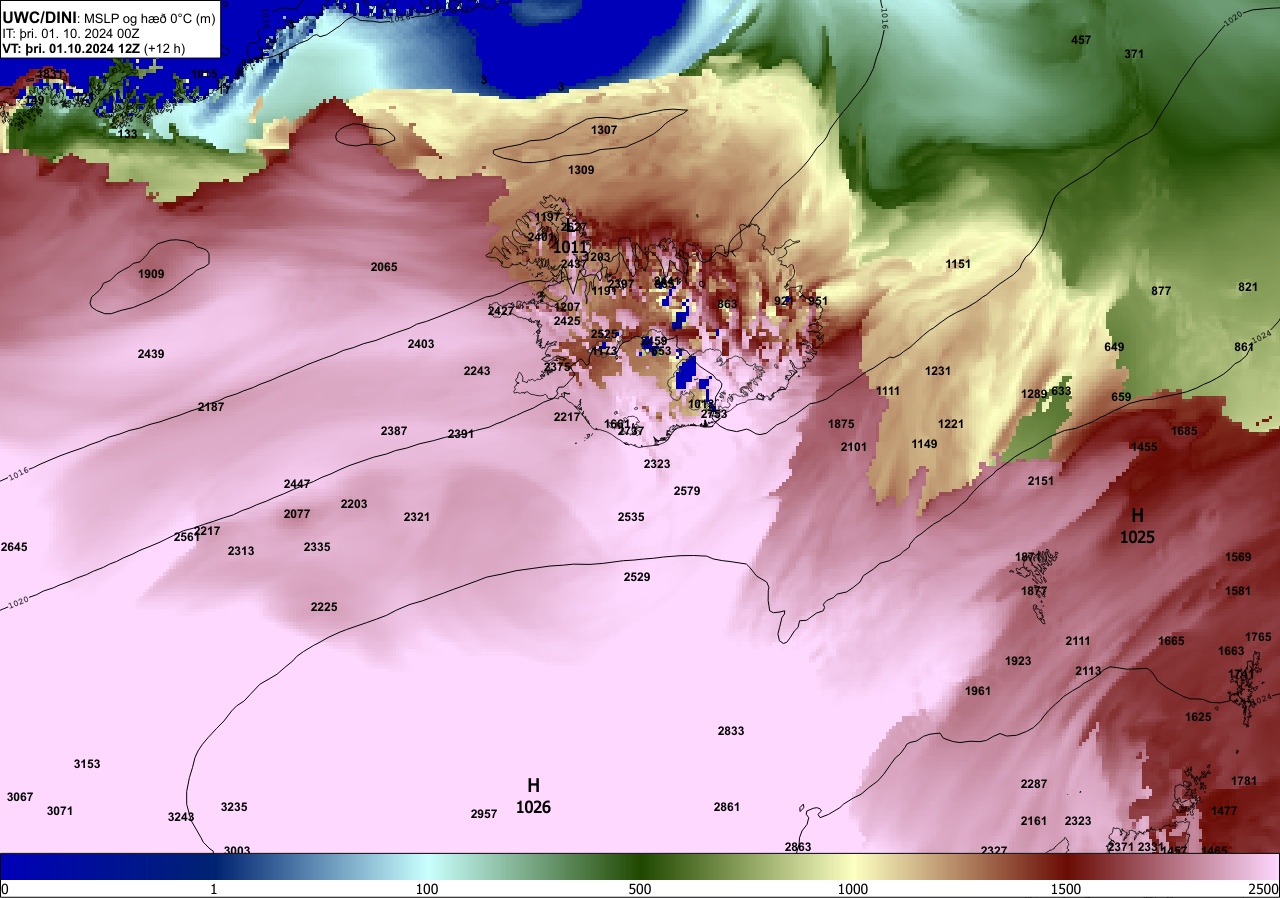Click the 2861 height value
1280x898 pixels.
click(x=727, y=807)
